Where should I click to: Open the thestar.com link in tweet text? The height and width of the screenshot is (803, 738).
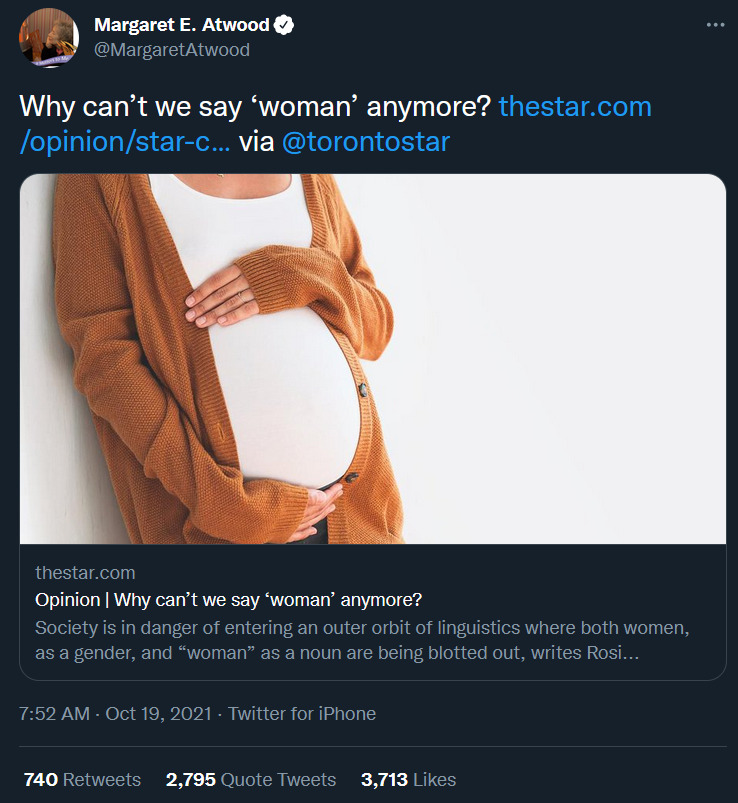(x=575, y=106)
